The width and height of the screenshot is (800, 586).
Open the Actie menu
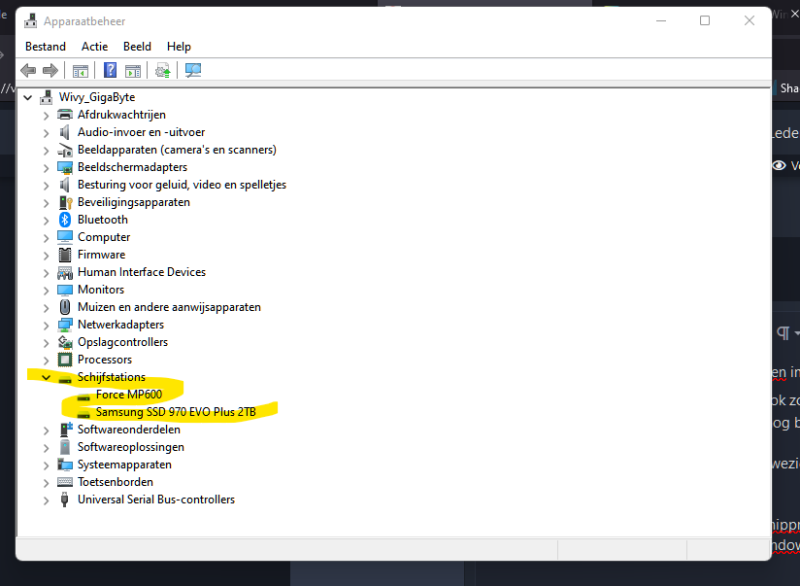click(94, 46)
